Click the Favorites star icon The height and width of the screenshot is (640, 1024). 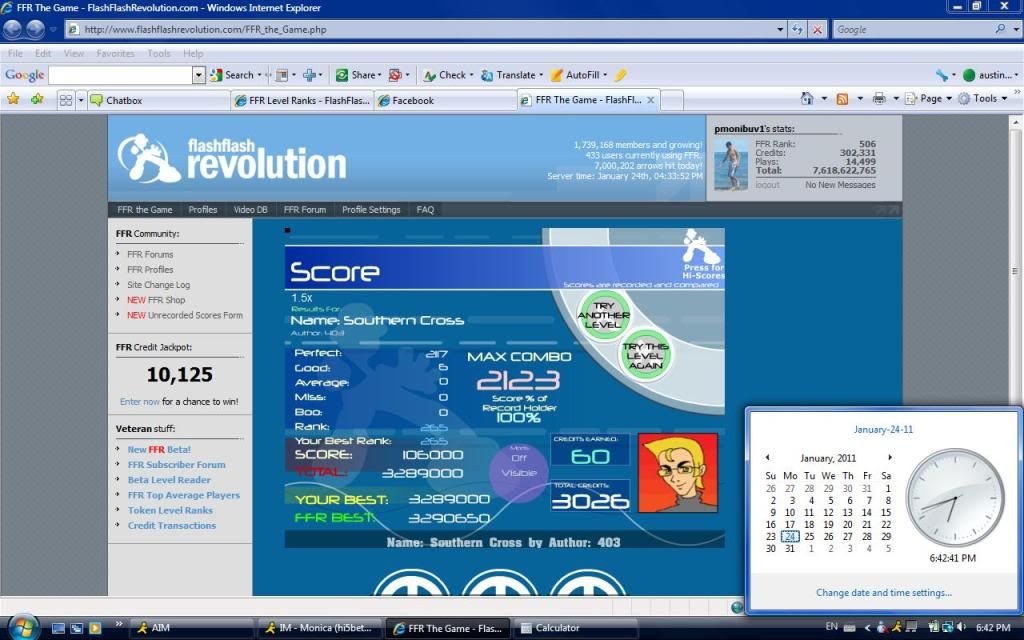point(13,99)
